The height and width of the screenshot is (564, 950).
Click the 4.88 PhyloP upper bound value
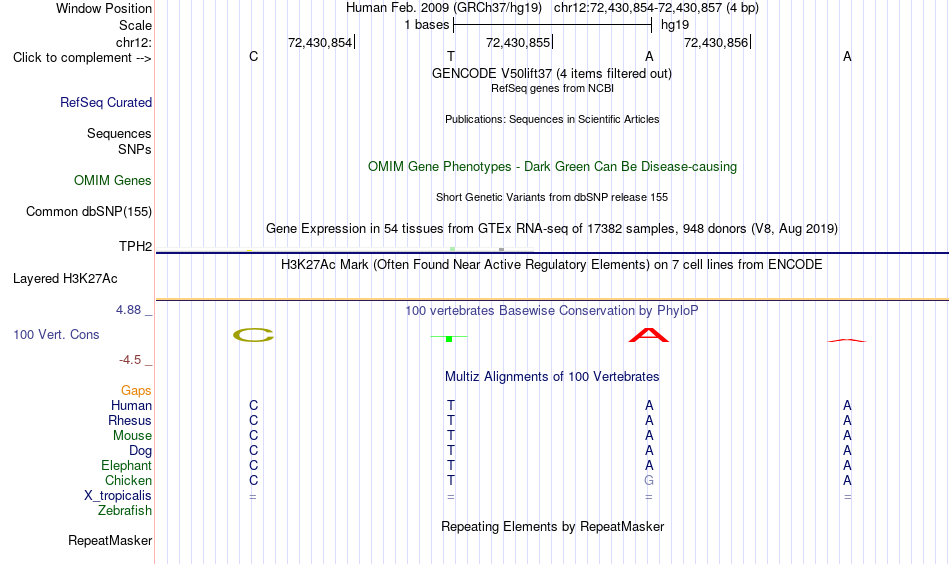click(x=128, y=310)
